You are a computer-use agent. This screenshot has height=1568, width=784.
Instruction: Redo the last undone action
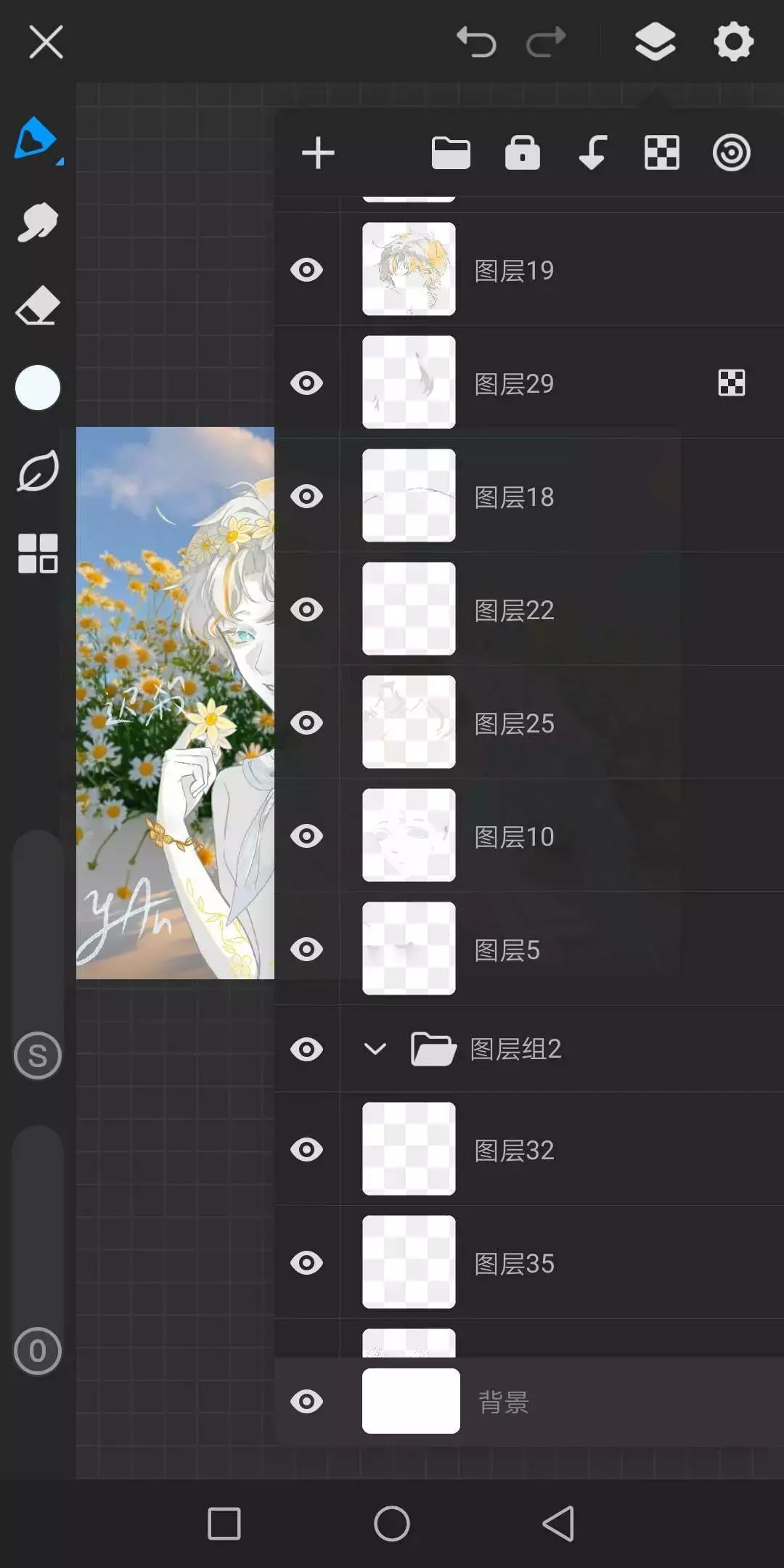546,41
